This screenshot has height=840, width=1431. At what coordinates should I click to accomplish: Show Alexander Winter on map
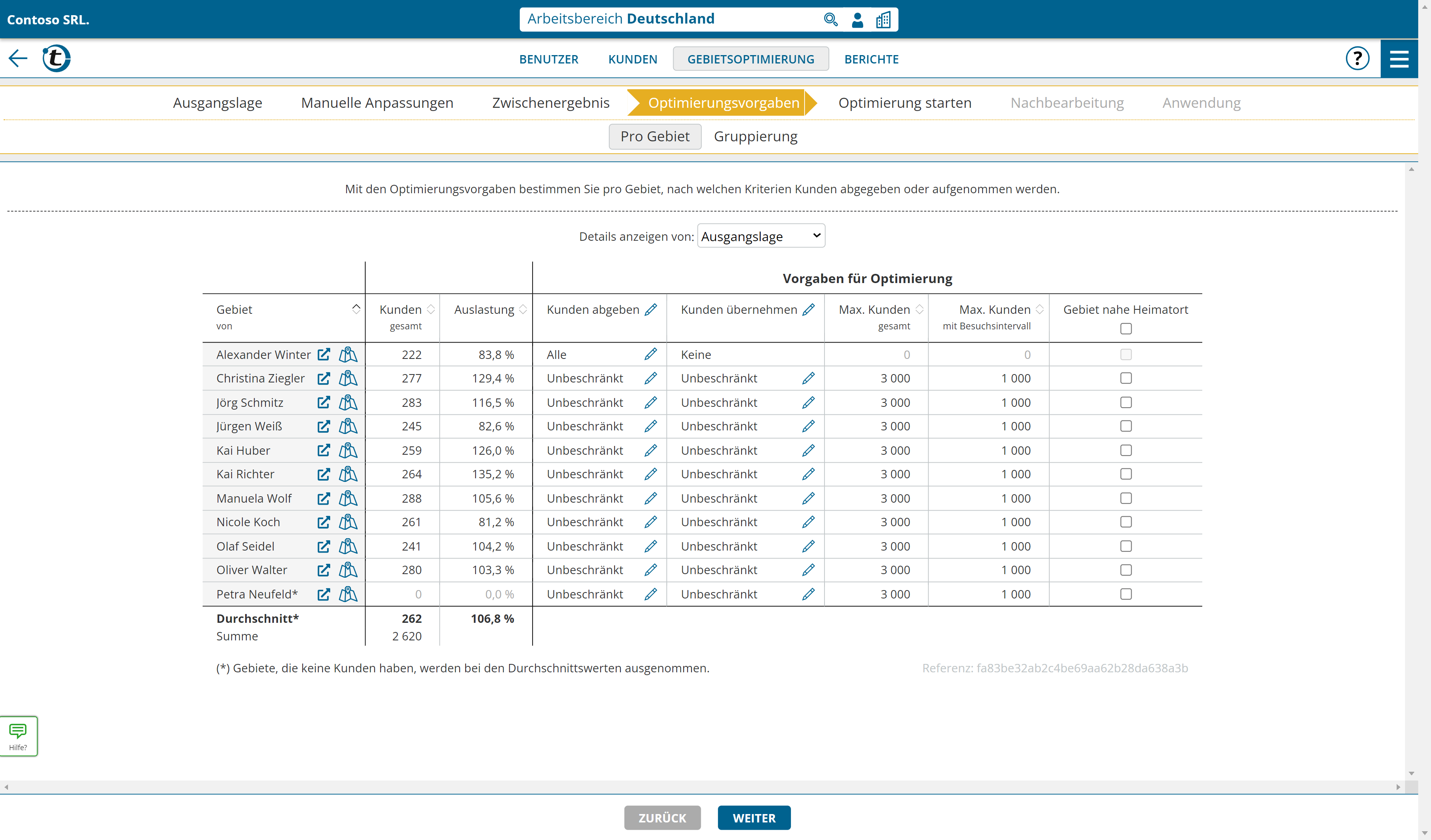pos(348,355)
